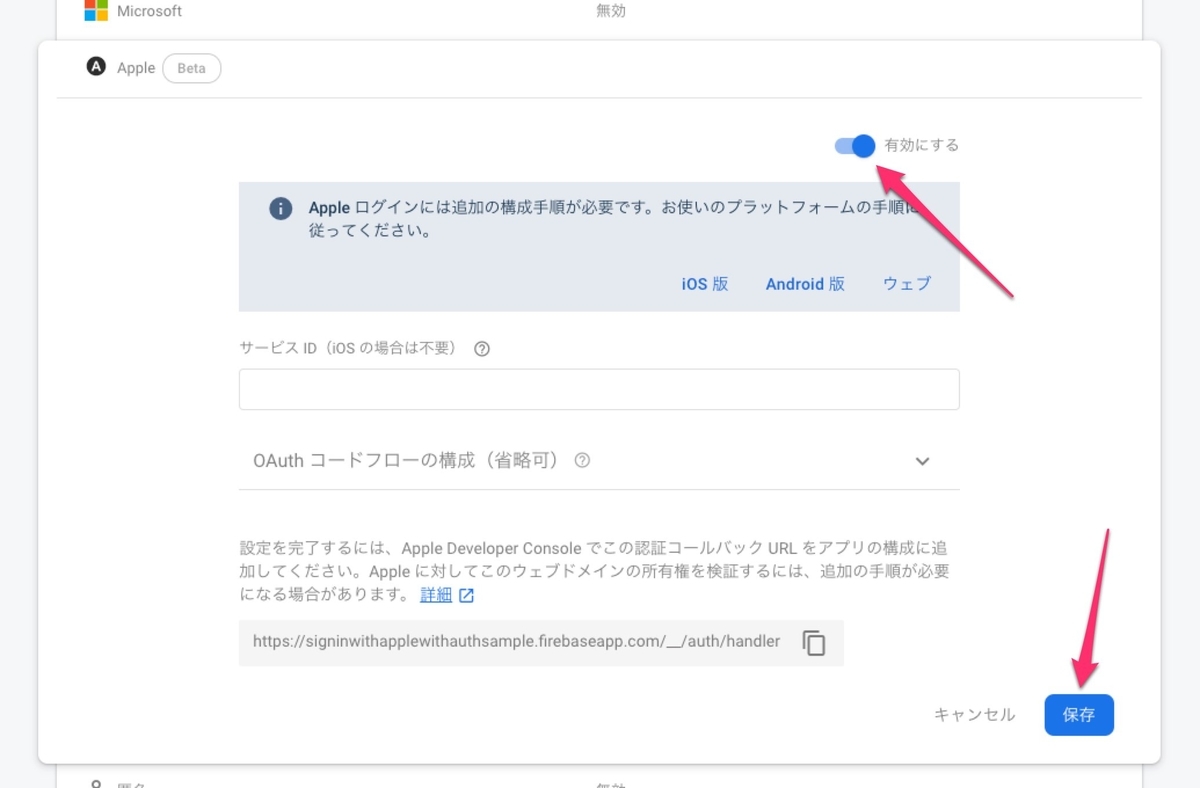Select the firebaseapp.com auth handler URL text

pos(516,642)
